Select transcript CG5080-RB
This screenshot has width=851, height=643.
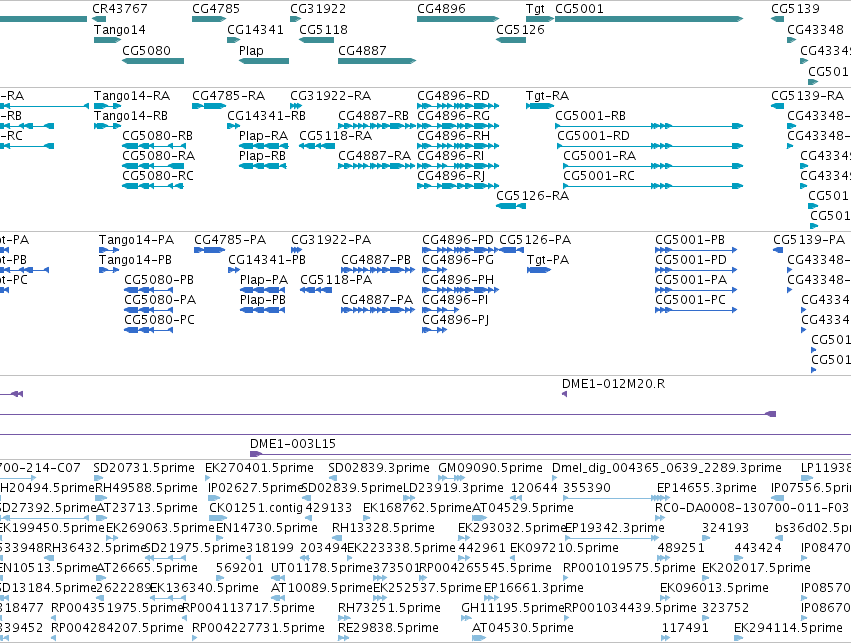(153, 147)
